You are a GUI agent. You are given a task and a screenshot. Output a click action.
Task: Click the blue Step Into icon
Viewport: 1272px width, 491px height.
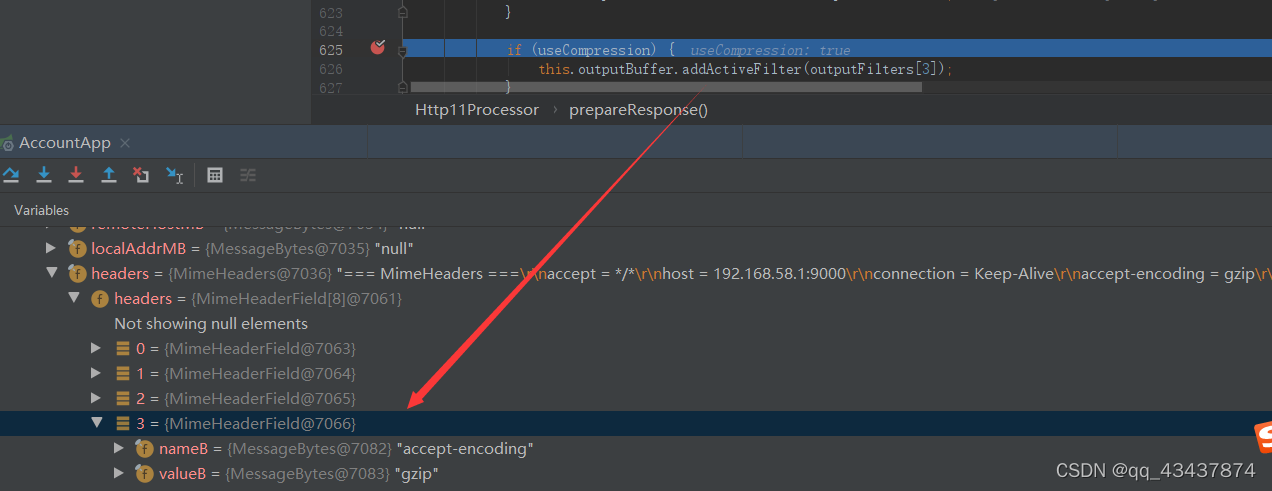(44, 175)
